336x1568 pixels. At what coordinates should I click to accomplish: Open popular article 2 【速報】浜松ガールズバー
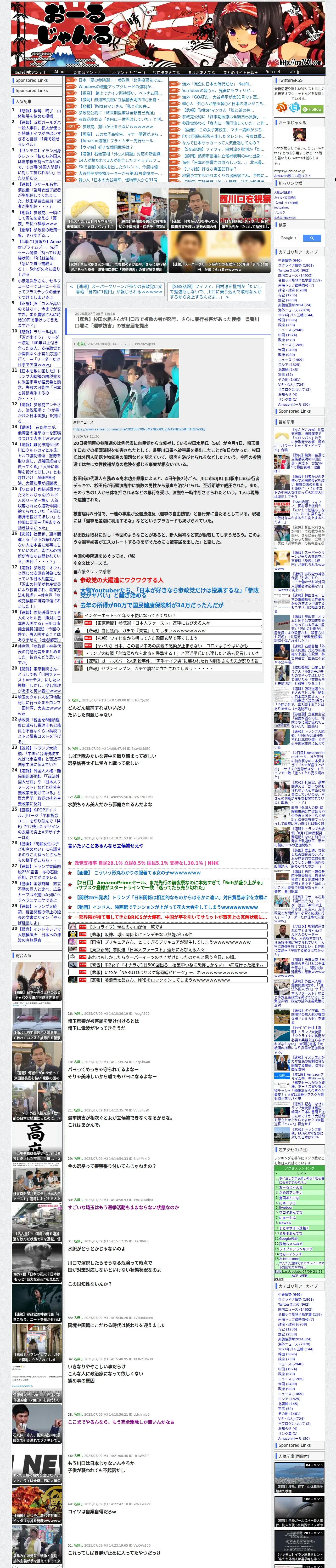click(x=39, y=133)
